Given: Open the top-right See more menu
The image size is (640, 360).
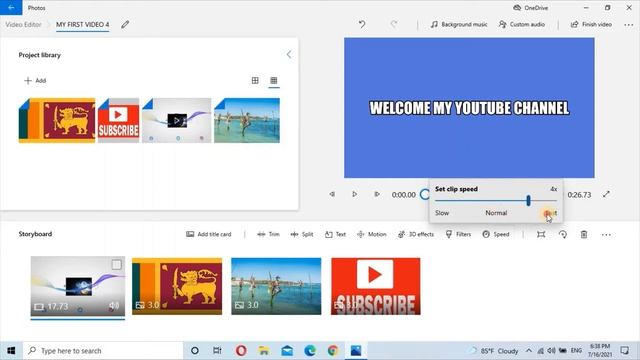Looking at the screenshot, I should (x=628, y=24).
